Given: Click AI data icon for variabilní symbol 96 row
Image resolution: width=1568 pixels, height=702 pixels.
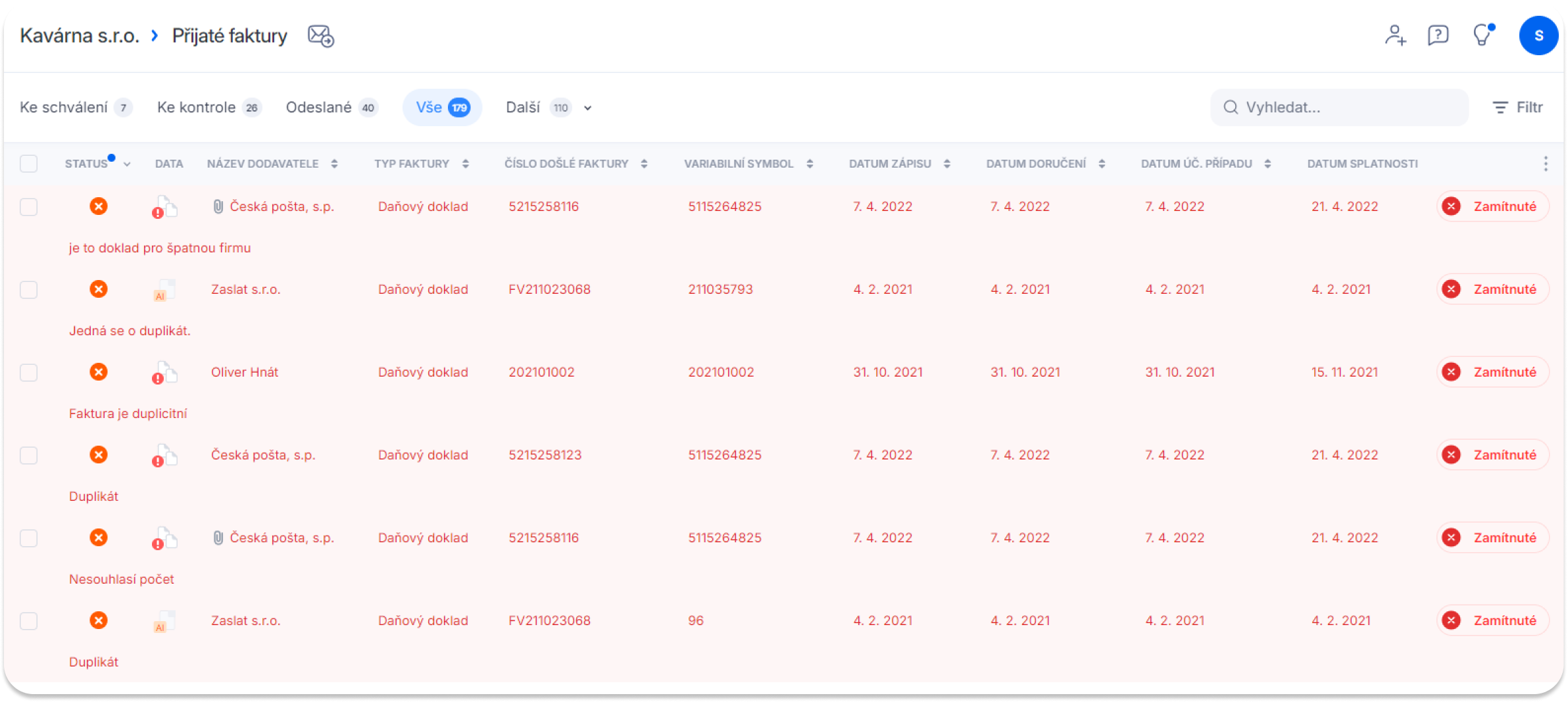Looking at the screenshot, I should (x=164, y=621).
